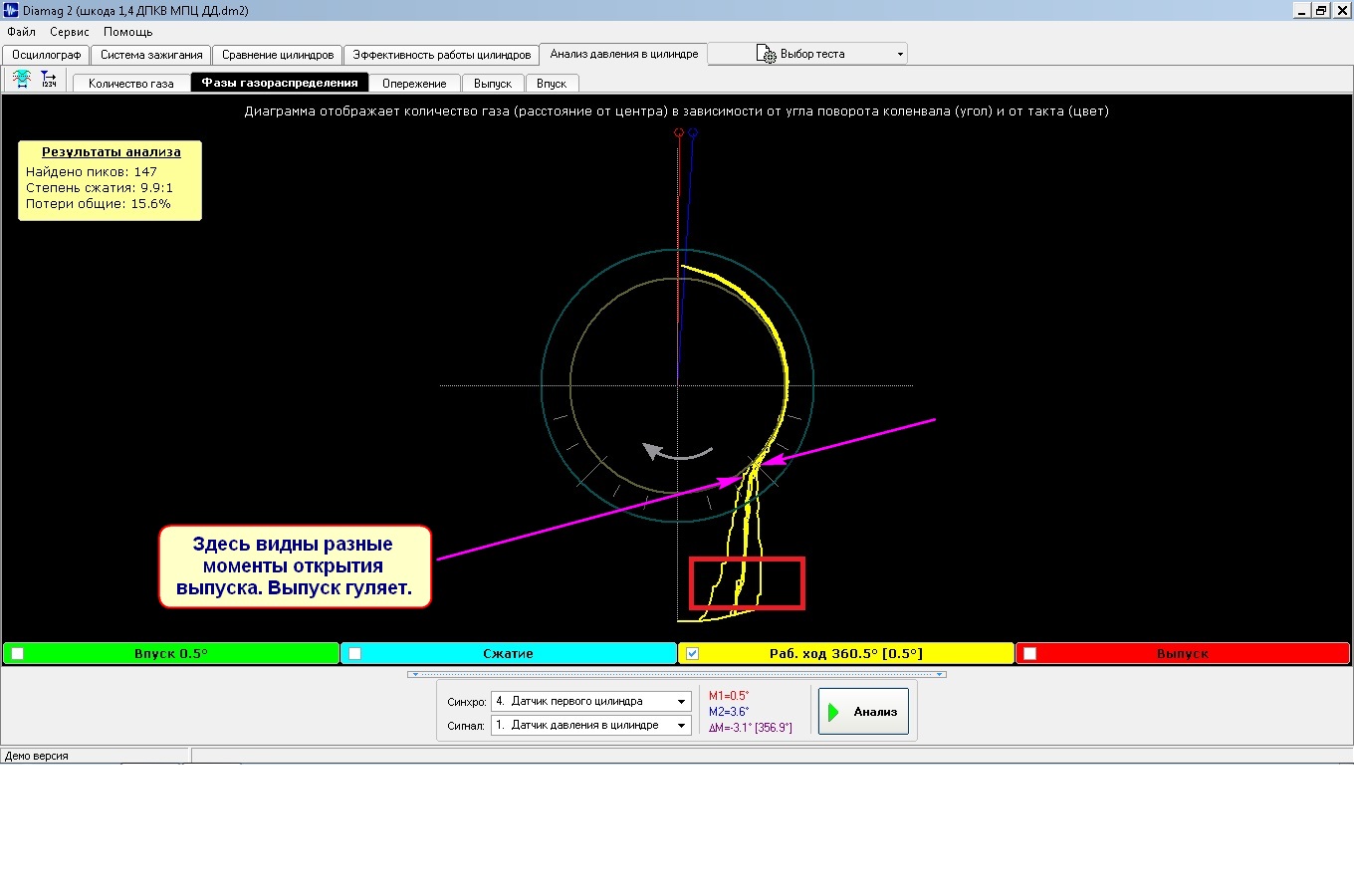This screenshot has height=896, width=1354.
Task: Close the Diamag 2 window
Action: click(1342, 10)
